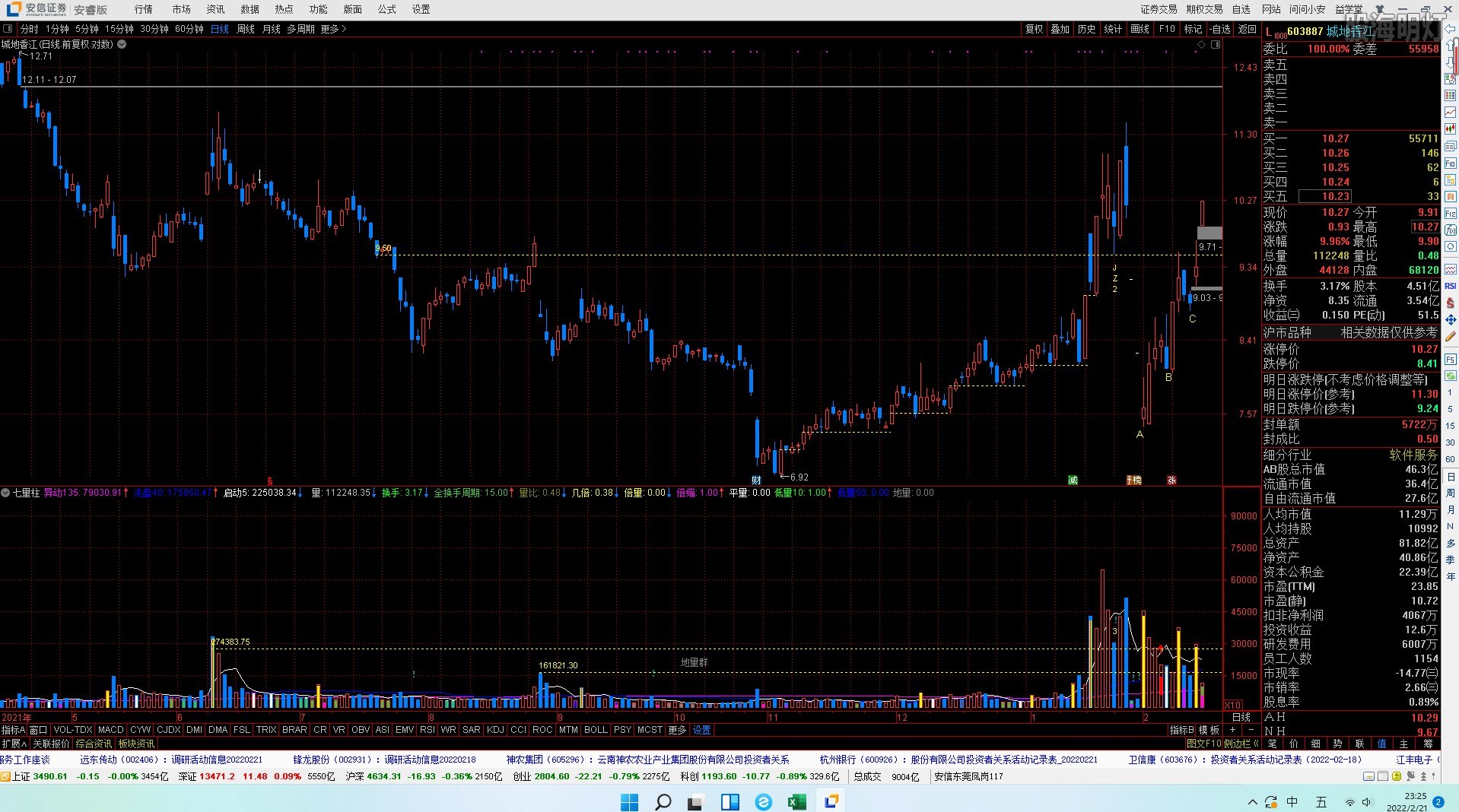The image size is (1459, 812).
Task: Select the blue four-way move arrows icon
Action: click(x=1451, y=320)
